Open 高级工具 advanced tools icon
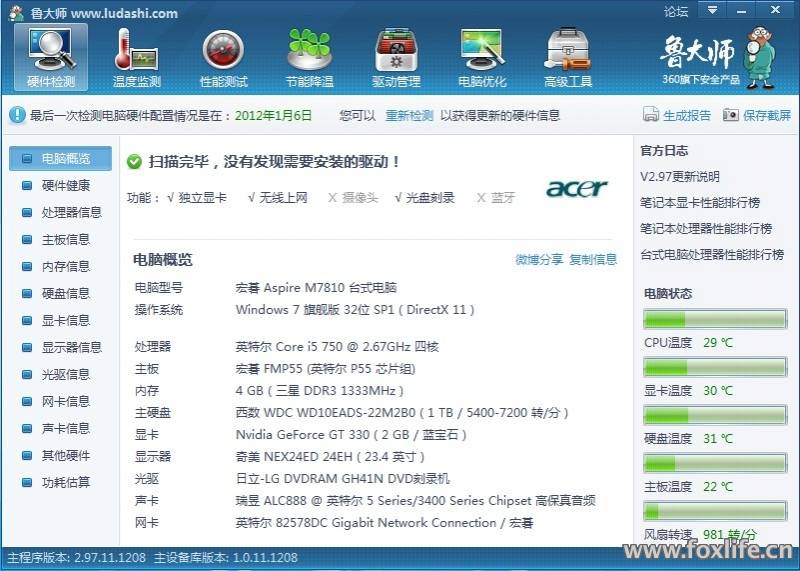 tap(568, 56)
